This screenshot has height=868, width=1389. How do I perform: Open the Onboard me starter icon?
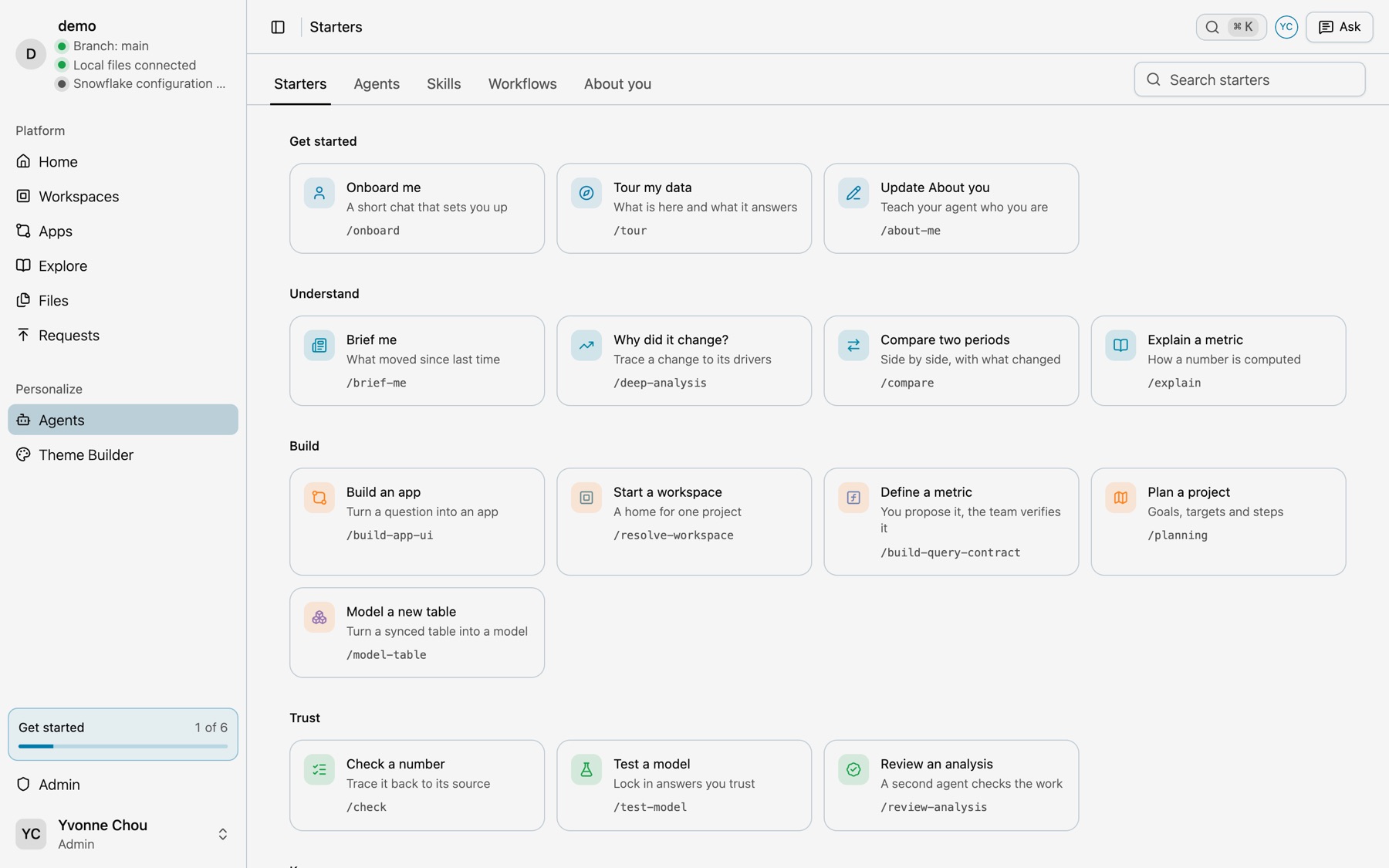319,193
